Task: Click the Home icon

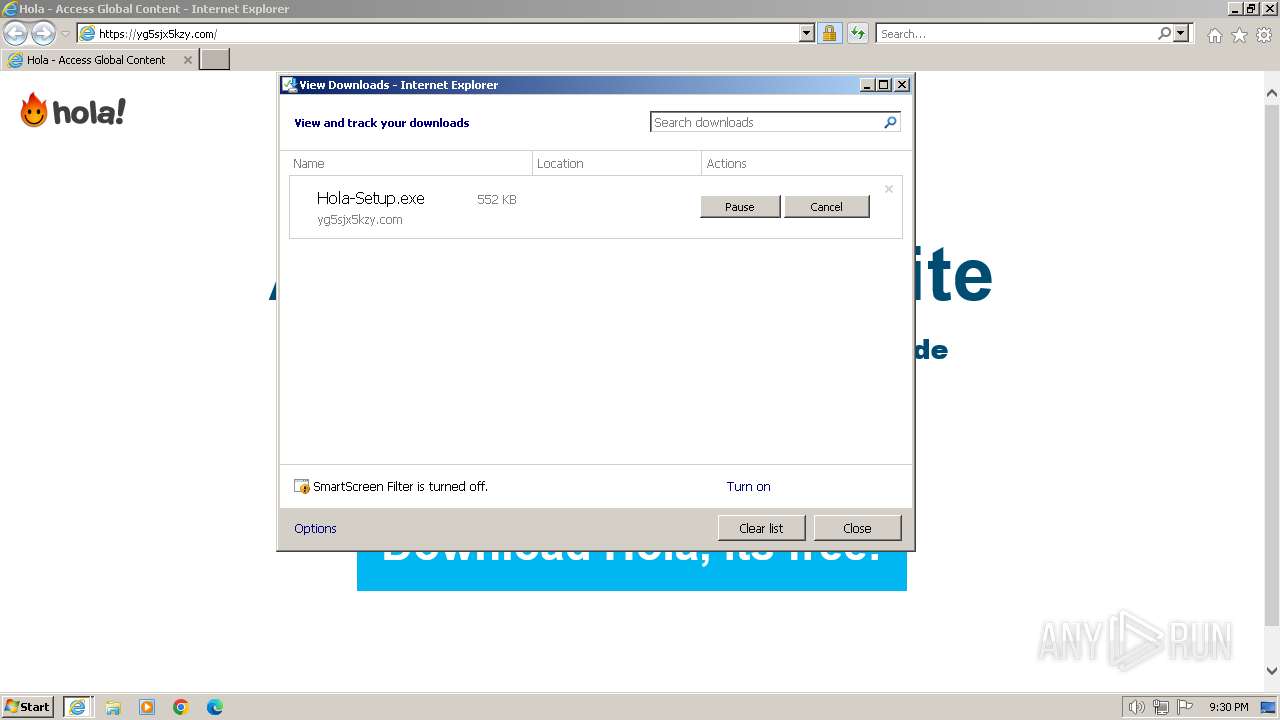Action: 1214,35
